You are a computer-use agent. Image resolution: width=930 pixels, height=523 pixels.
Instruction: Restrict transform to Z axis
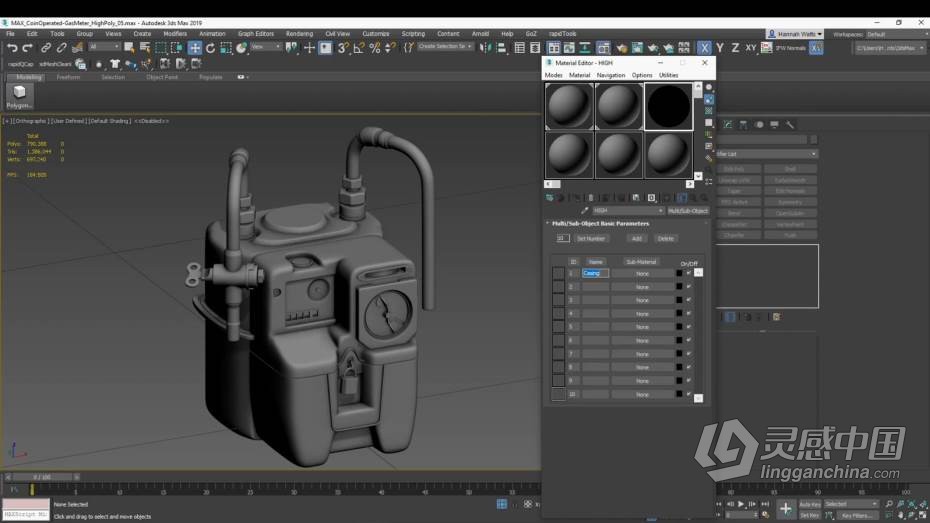(x=735, y=48)
